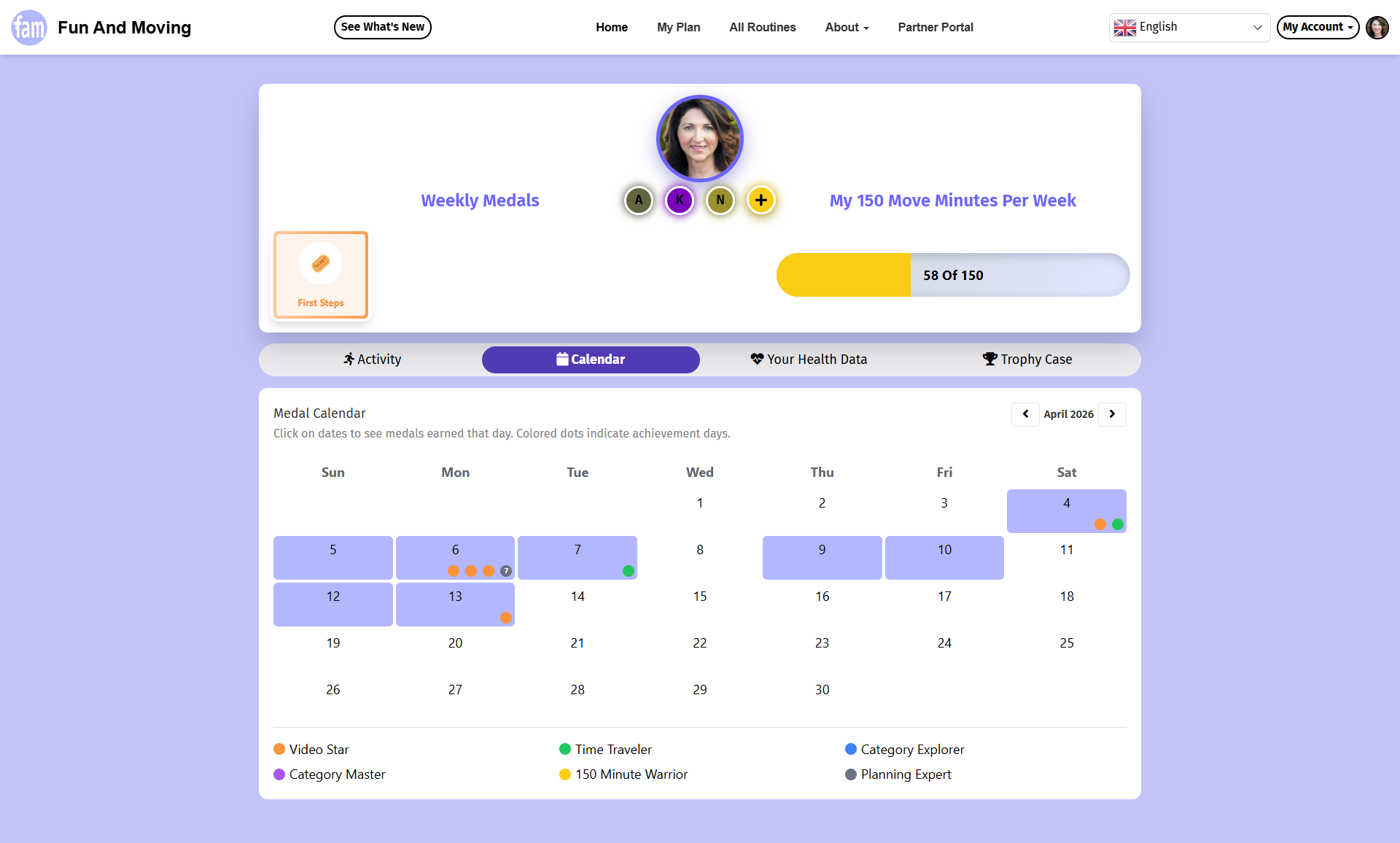This screenshot has height=843, width=1400.
Task: Click the 58 Of 150 progress bar
Action: (952, 275)
